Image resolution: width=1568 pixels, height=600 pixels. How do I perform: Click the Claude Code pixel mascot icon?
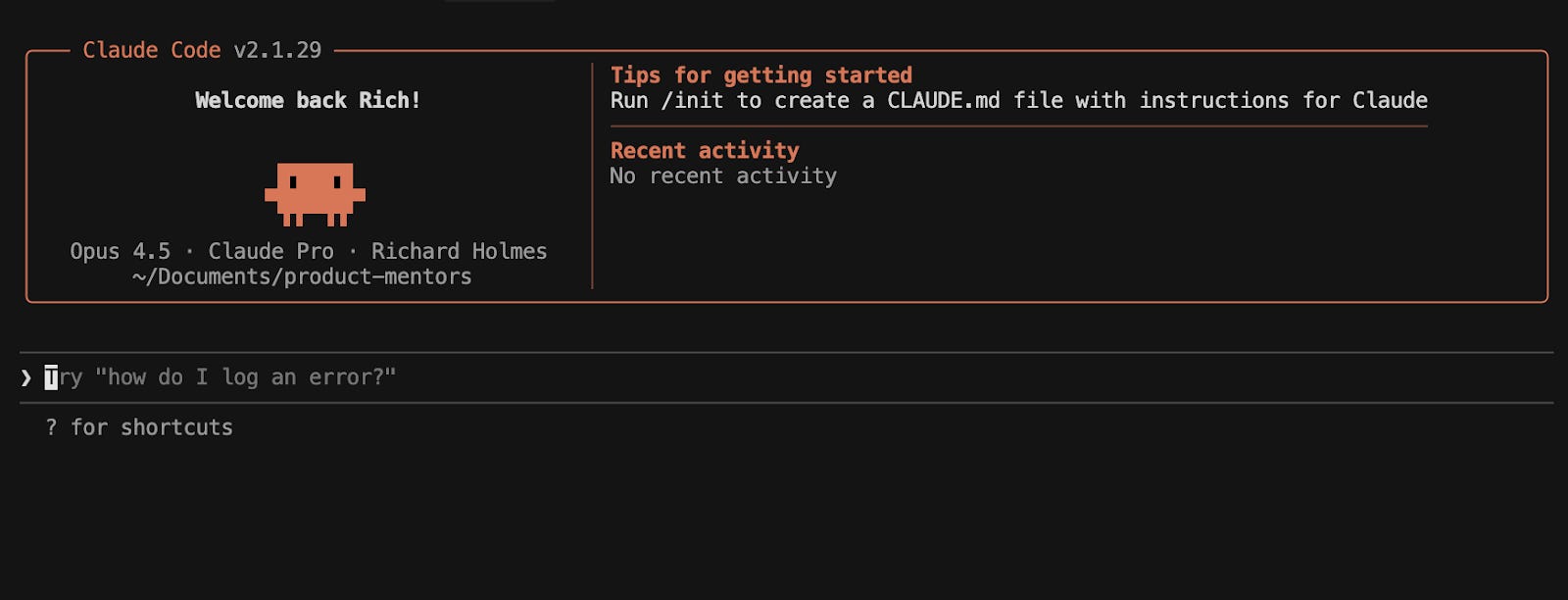coord(315,195)
